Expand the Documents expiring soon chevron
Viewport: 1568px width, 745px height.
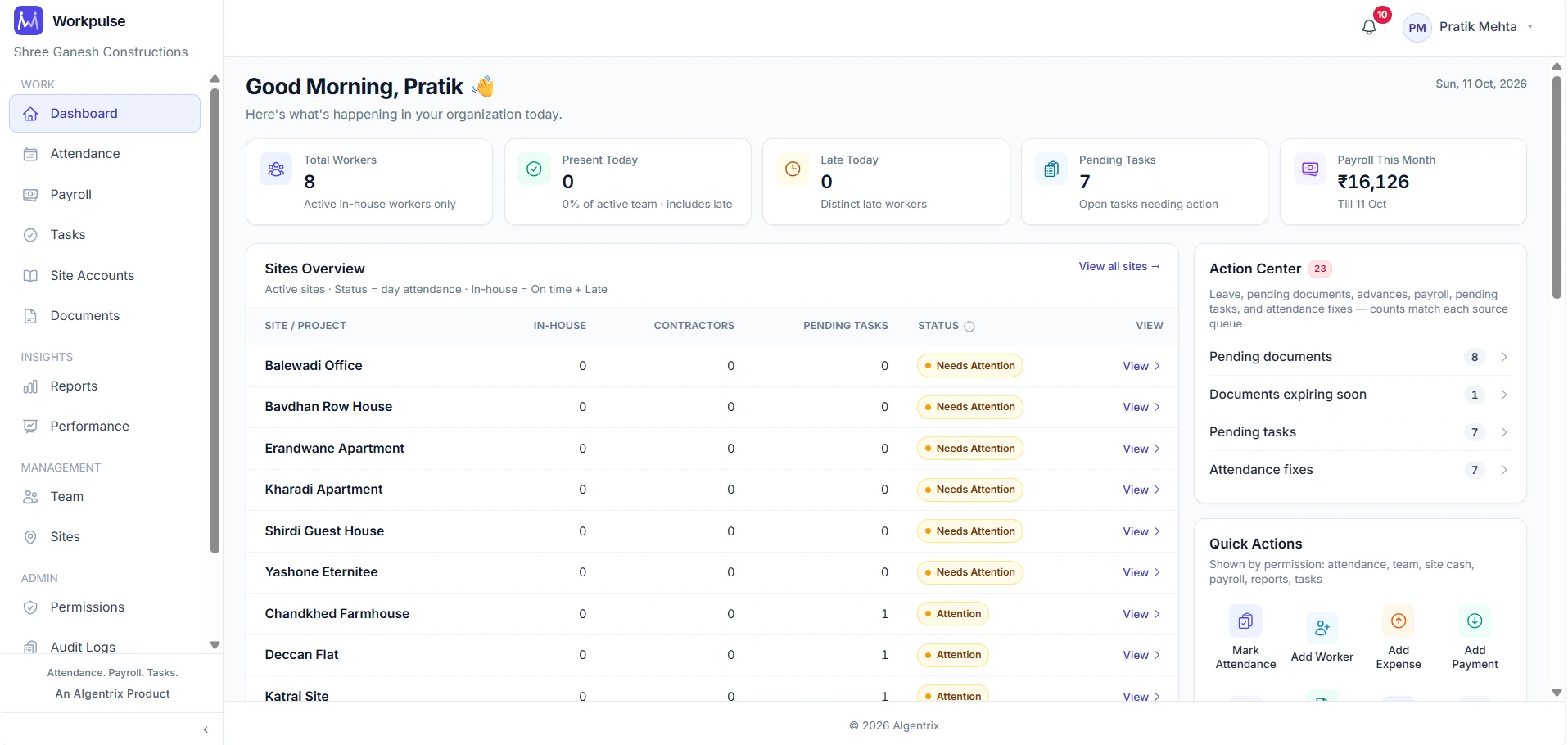click(x=1504, y=395)
